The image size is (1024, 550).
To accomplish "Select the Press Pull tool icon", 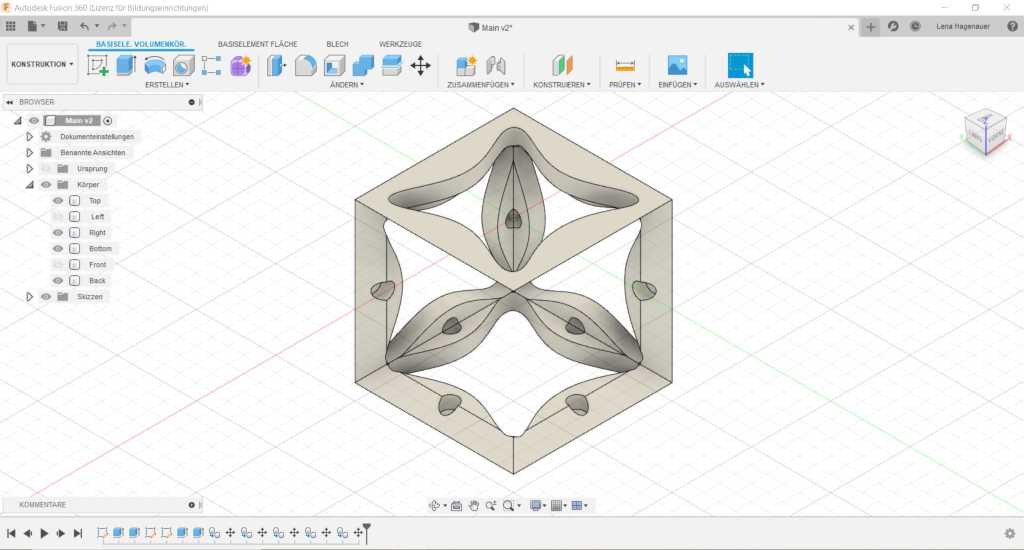I will [276, 65].
